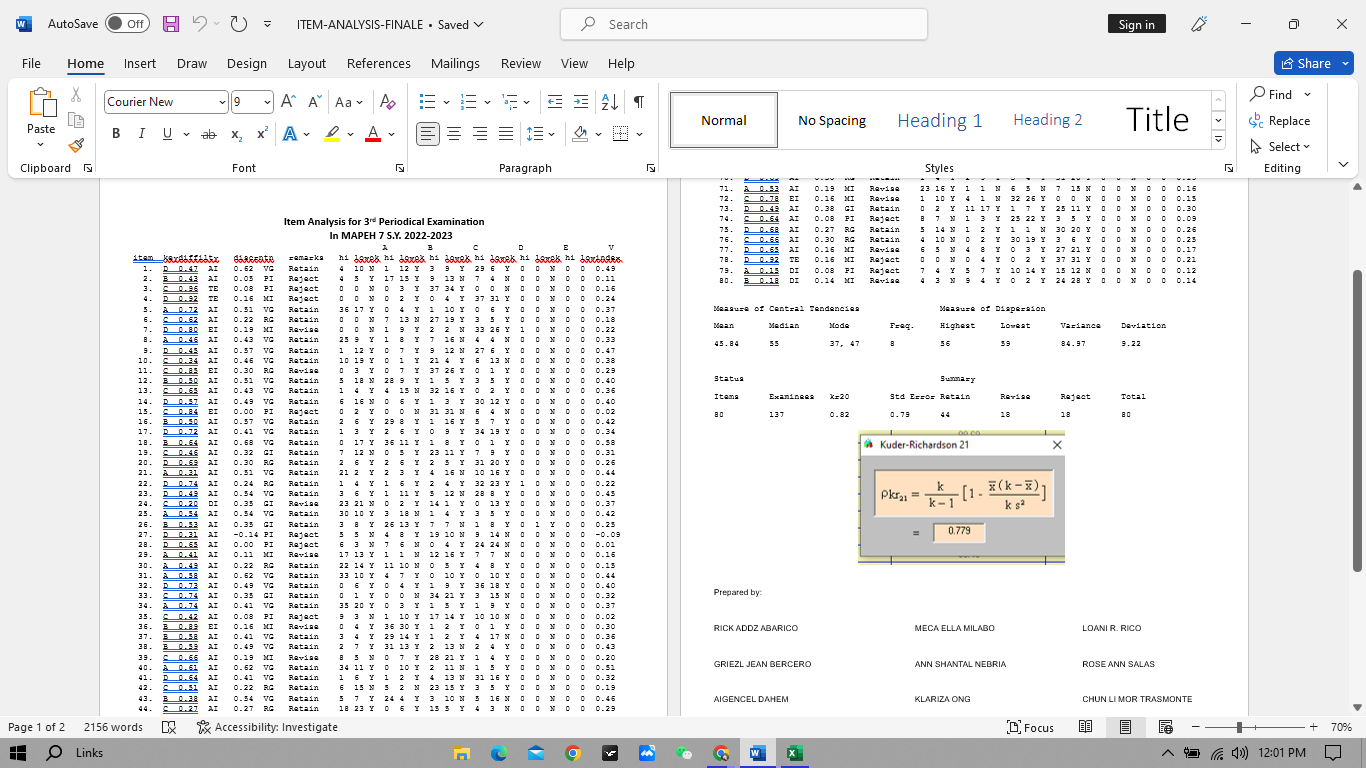Apply the red font color

(373, 134)
